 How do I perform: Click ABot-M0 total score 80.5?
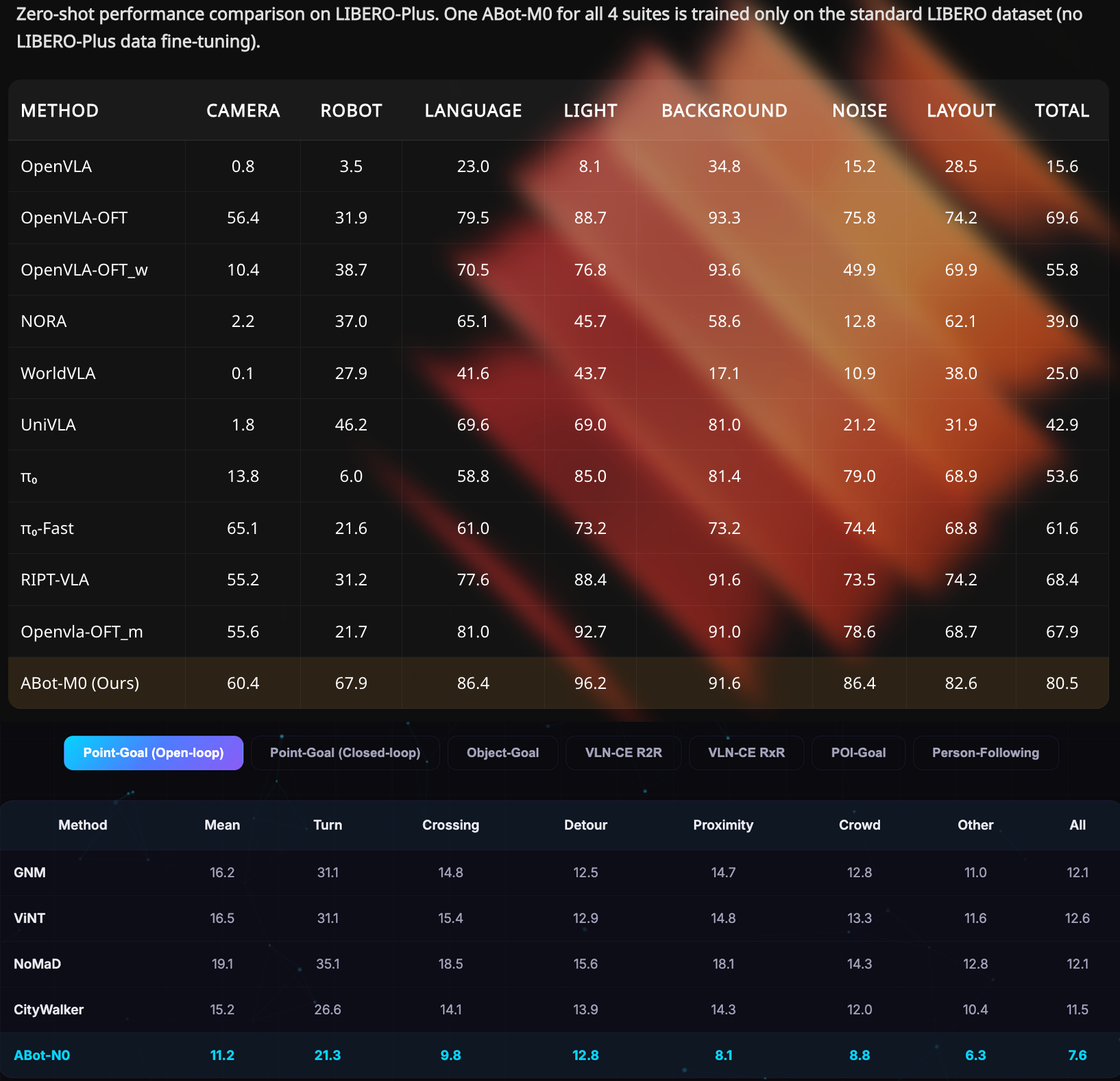click(x=1061, y=683)
